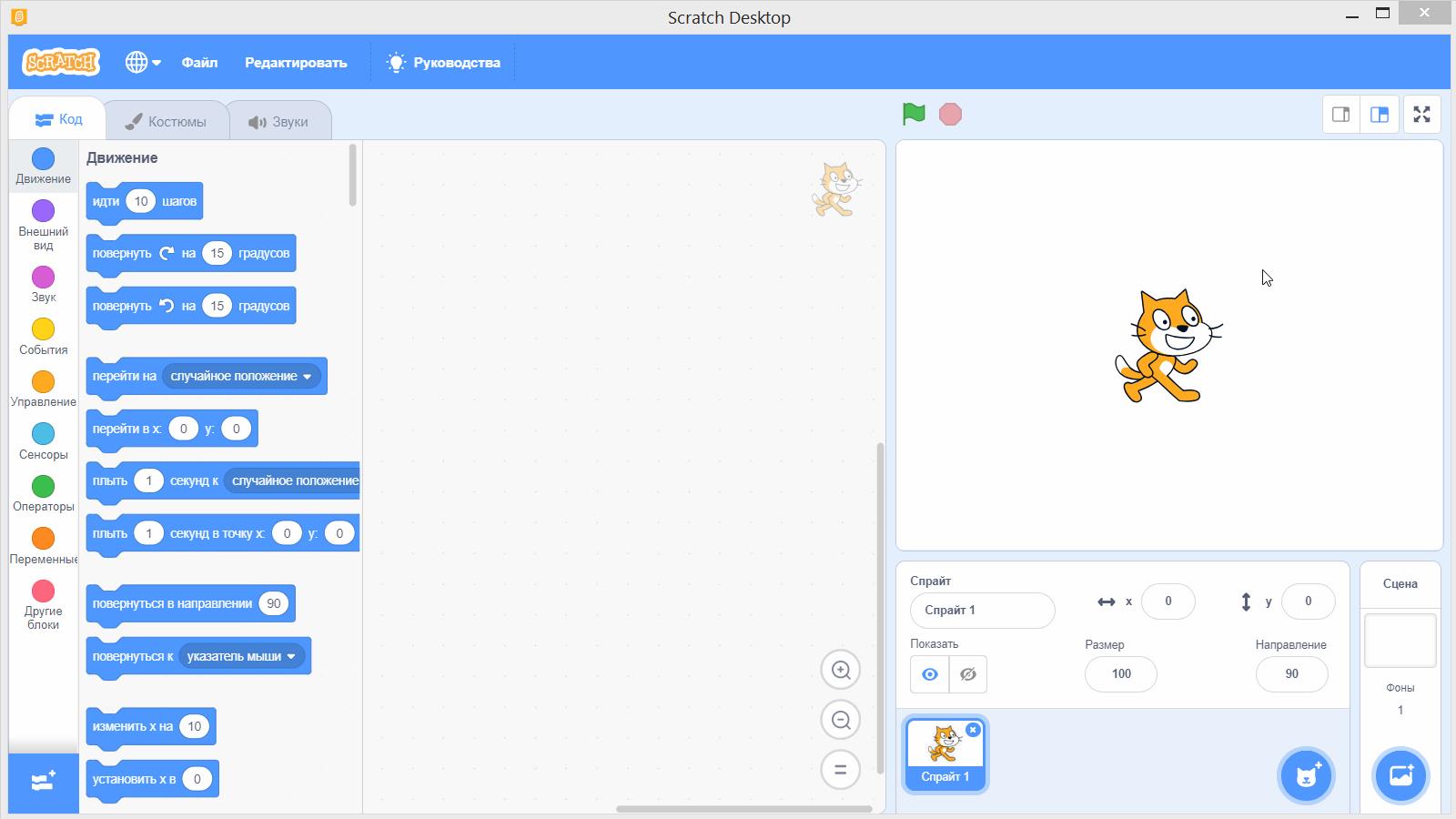Viewport: 1456px width, 819px height.
Task: Switch to the Костюмы tab
Action: (x=166, y=121)
